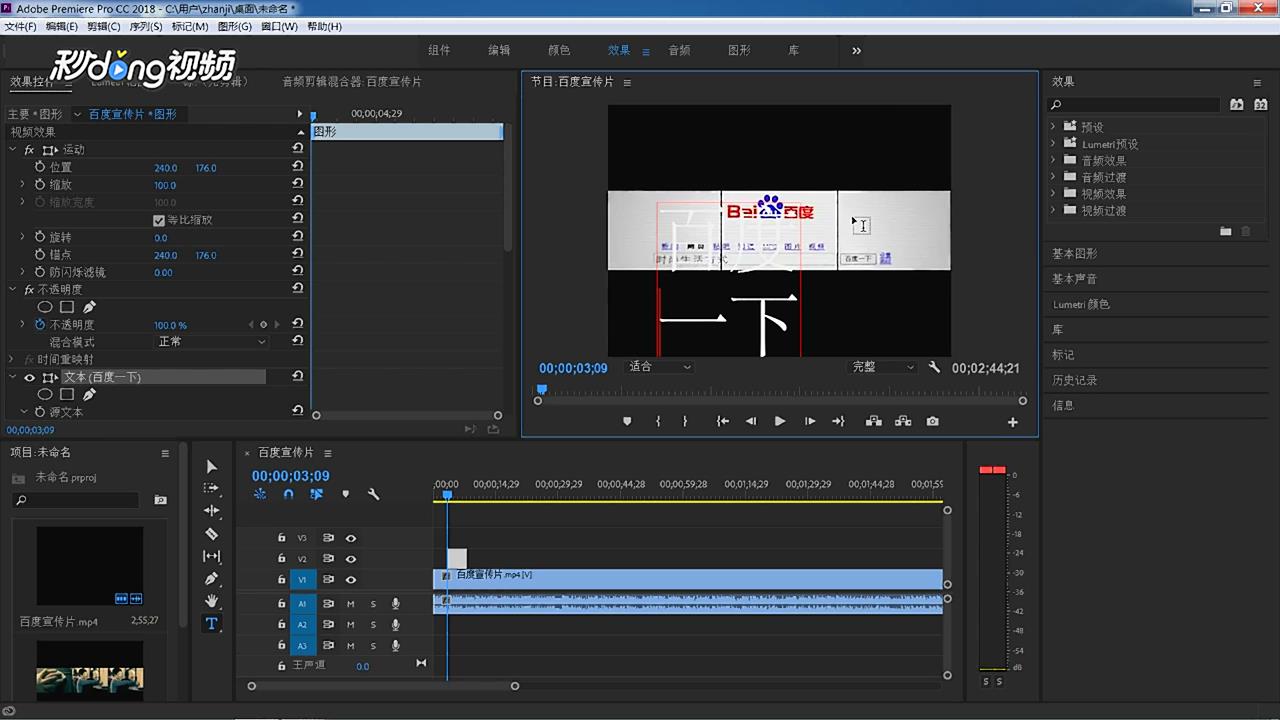This screenshot has width=1280, height=720.
Task: Open zoom level dropdown 适合
Action: click(x=659, y=367)
